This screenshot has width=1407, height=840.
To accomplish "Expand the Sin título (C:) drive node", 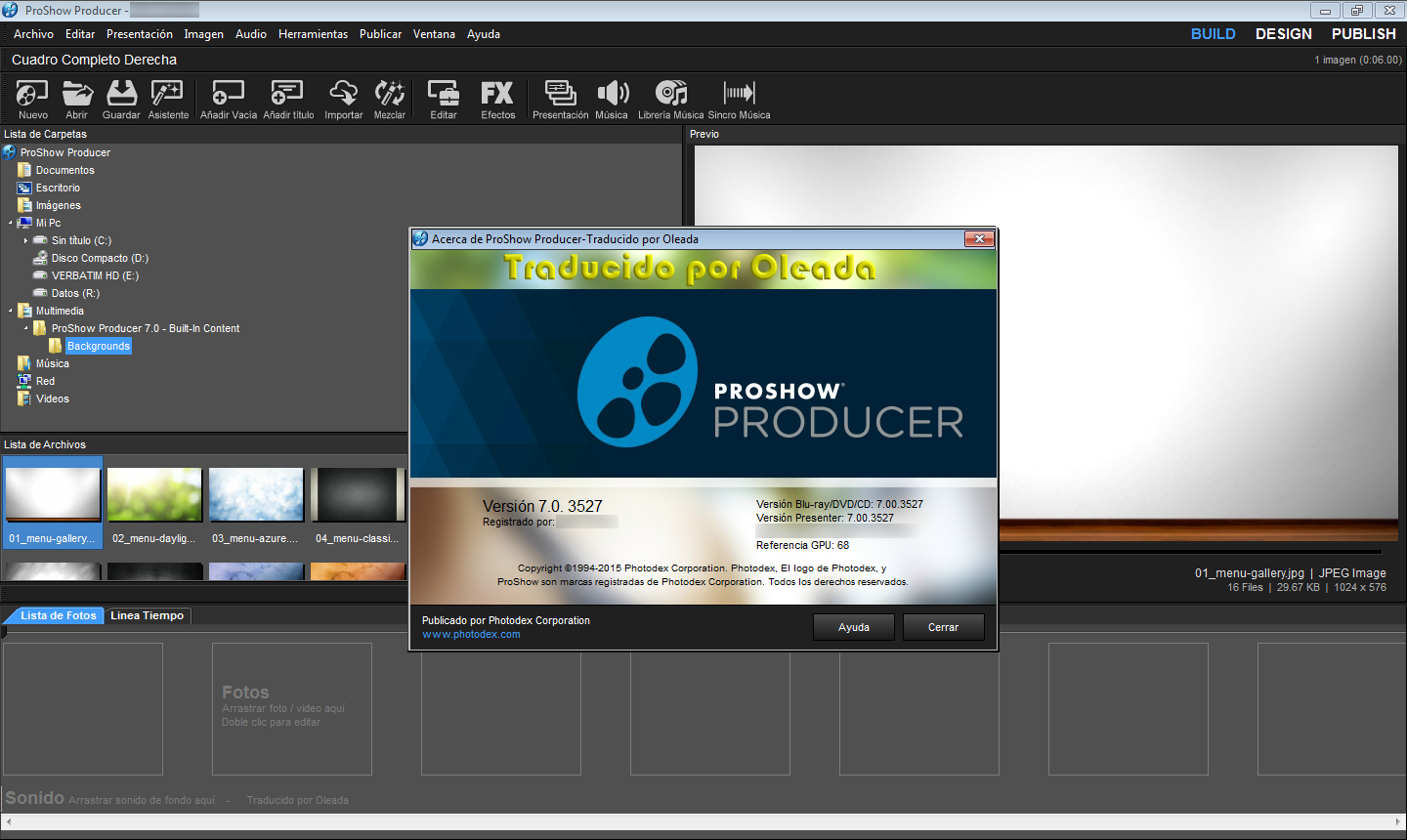I will (x=26, y=240).
